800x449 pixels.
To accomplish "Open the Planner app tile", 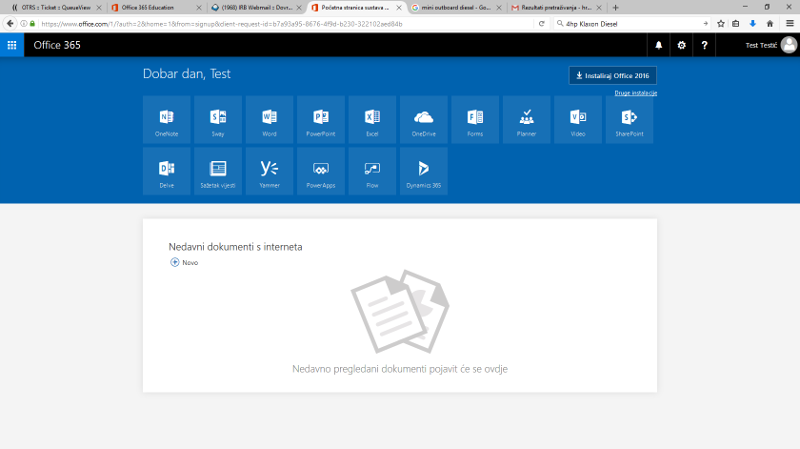I will pyautogui.click(x=526, y=120).
